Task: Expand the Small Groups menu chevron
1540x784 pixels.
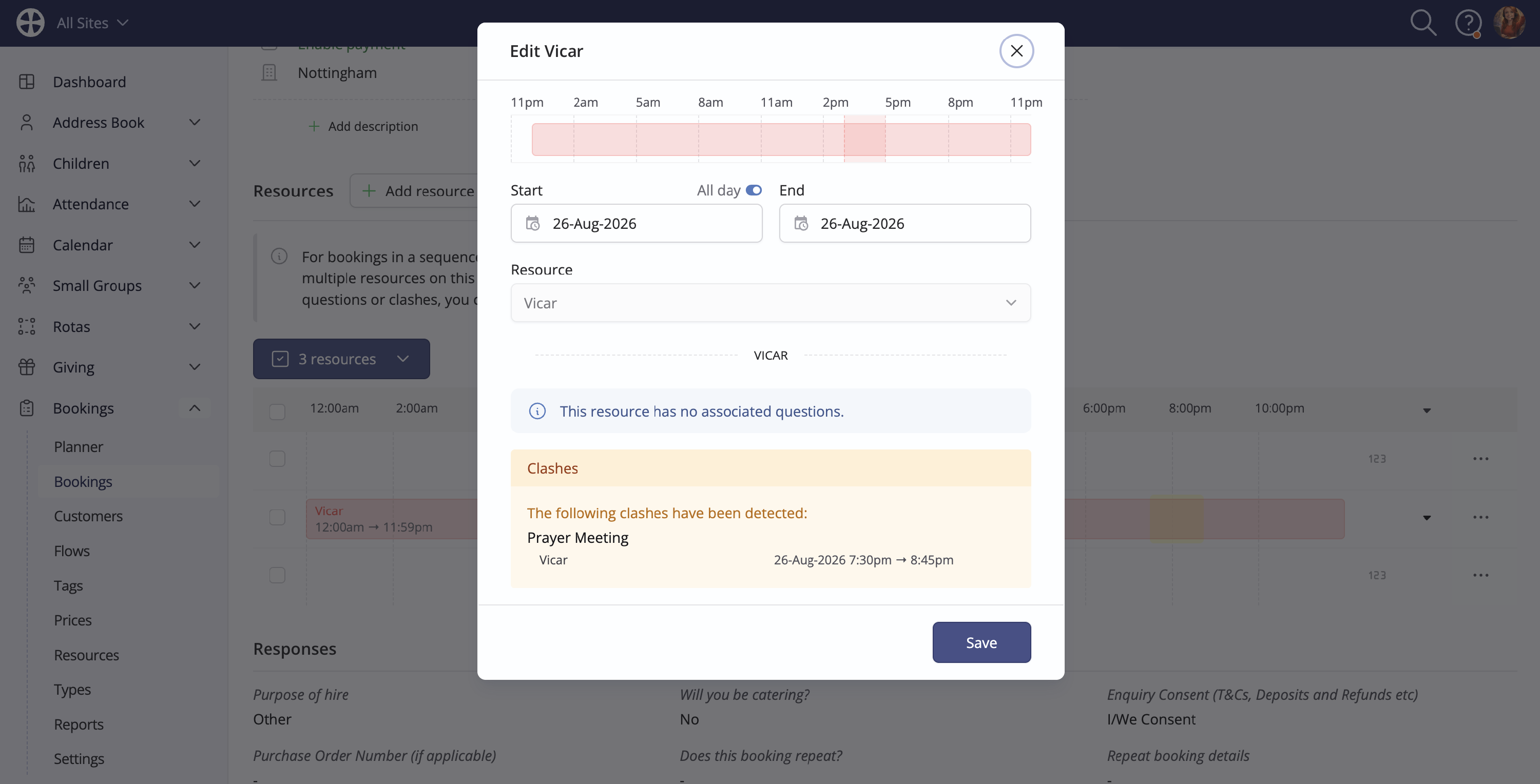Action: pyautogui.click(x=194, y=285)
